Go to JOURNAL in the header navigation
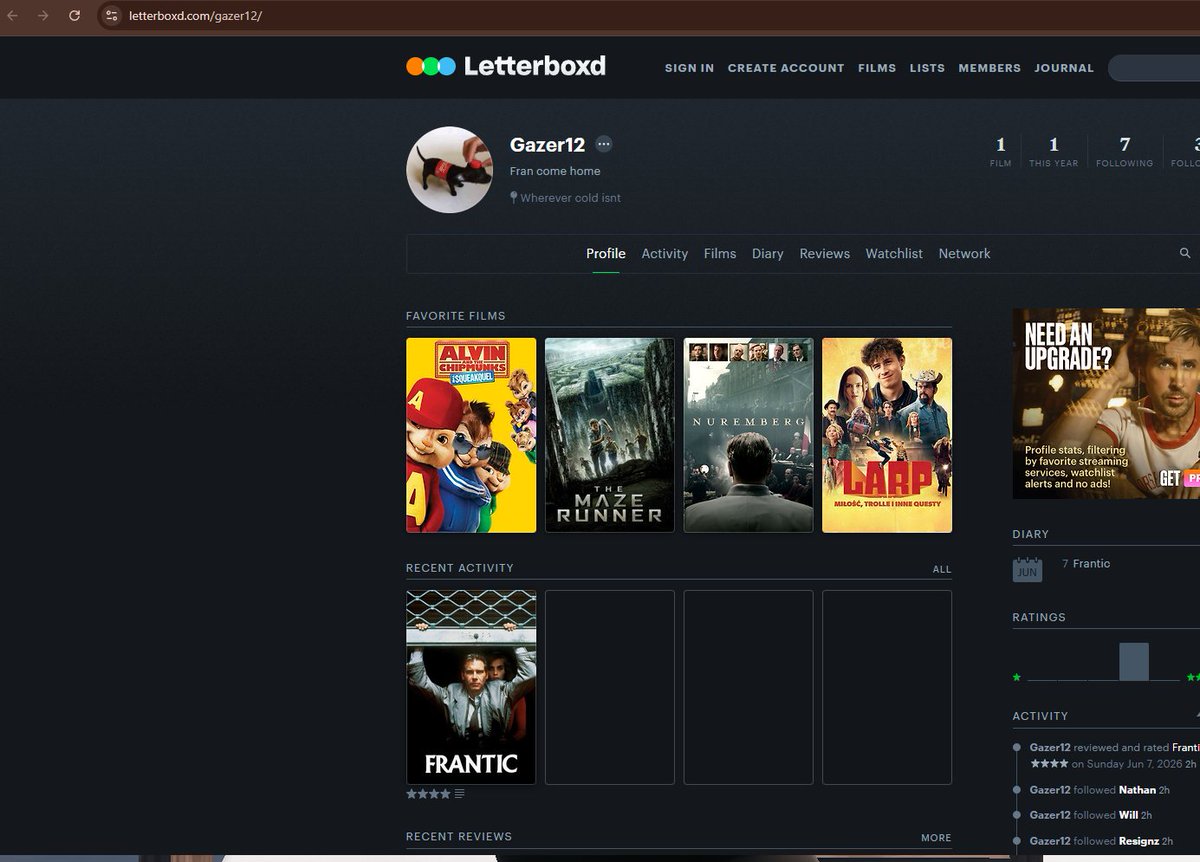Viewport: 1200px width, 862px height. tap(1064, 68)
